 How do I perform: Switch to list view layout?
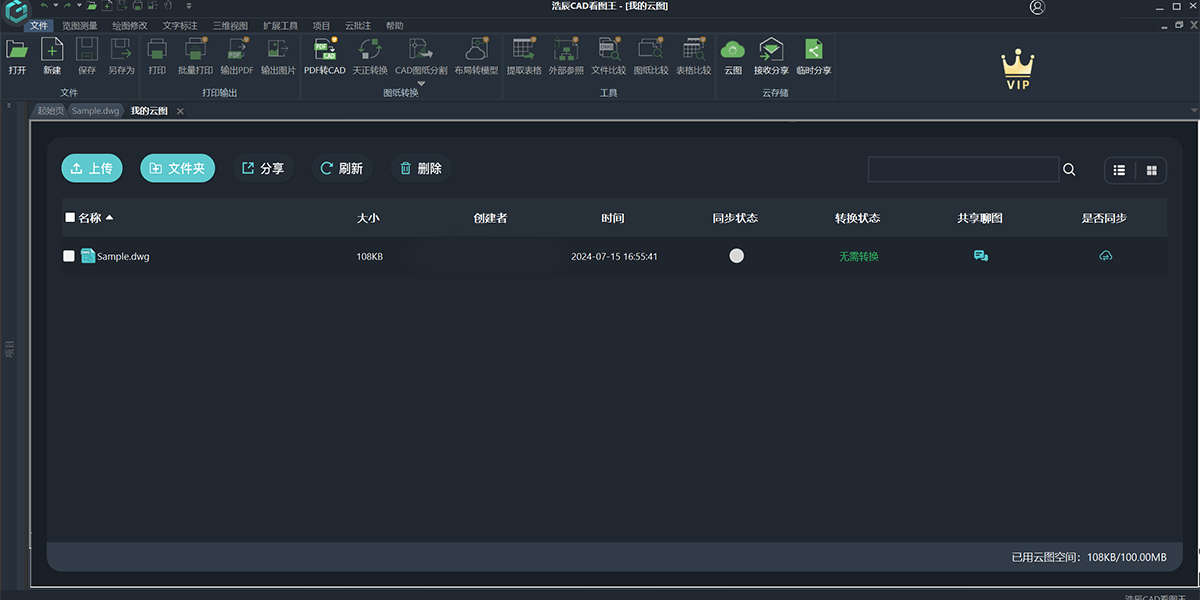tap(1120, 170)
